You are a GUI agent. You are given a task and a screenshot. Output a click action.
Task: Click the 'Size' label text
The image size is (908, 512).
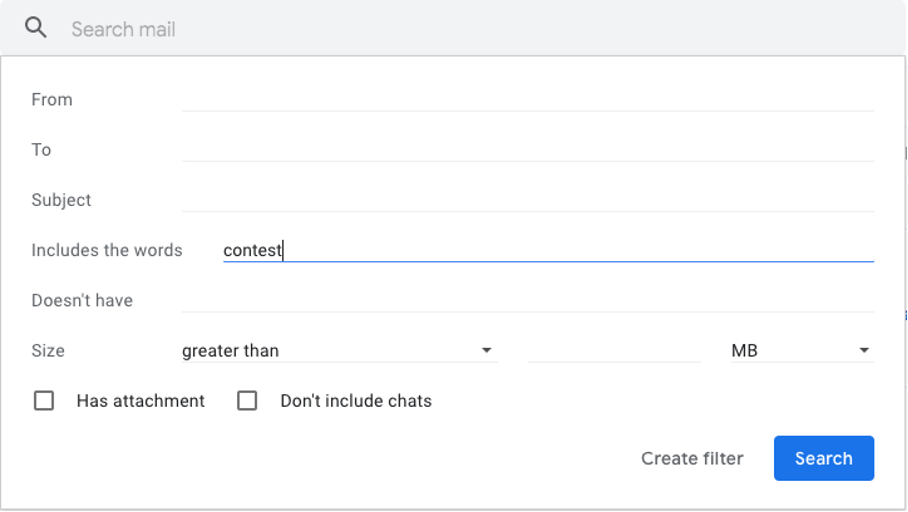click(48, 350)
